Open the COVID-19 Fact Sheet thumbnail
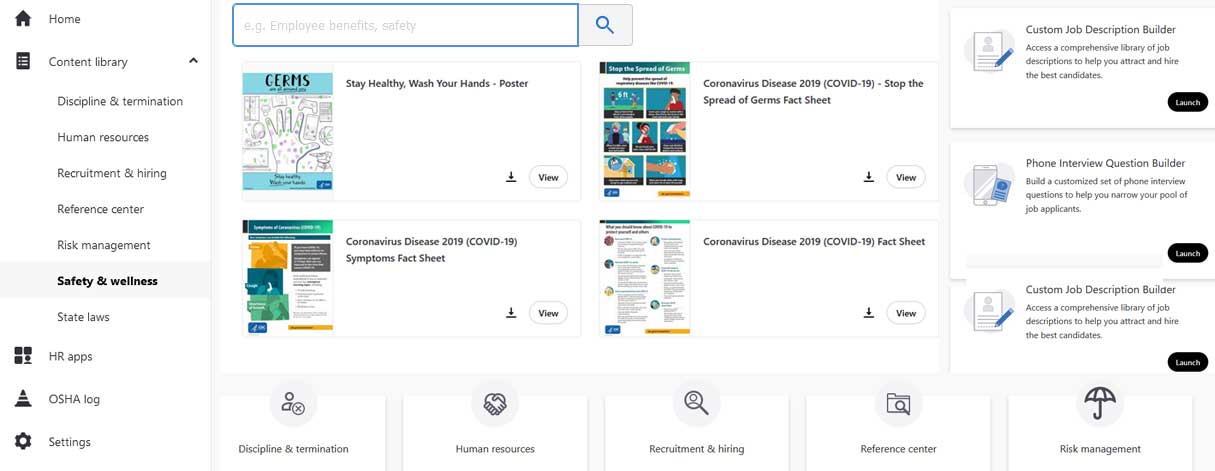Viewport: 1215px width, 471px height. (x=645, y=277)
